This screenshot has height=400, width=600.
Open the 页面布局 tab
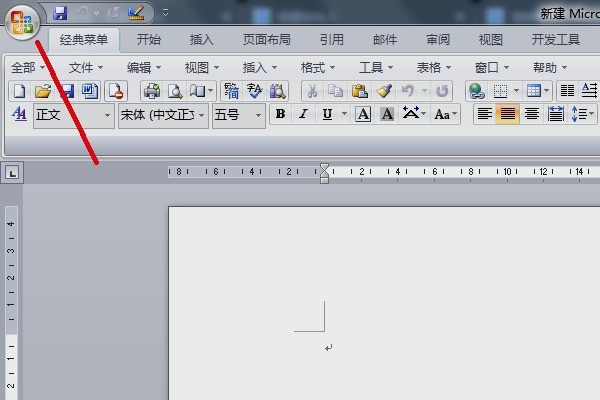point(267,40)
